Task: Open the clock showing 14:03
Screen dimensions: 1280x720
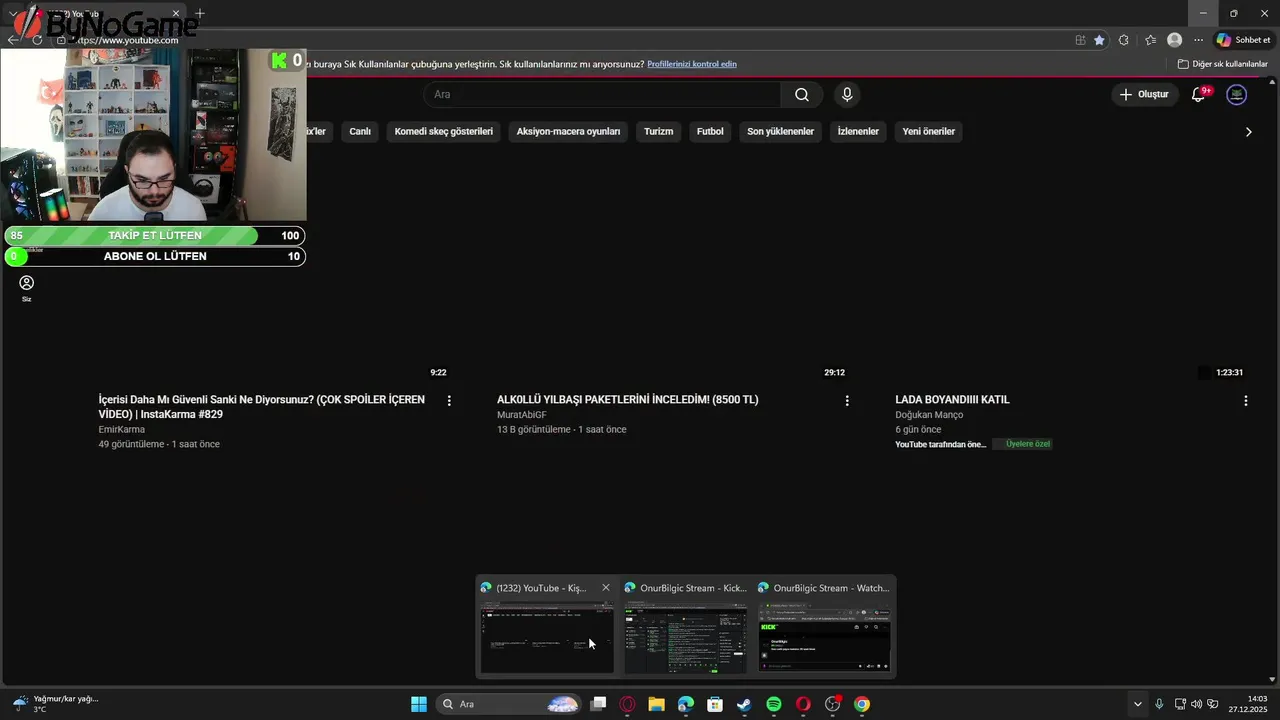Action: click(x=1249, y=704)
